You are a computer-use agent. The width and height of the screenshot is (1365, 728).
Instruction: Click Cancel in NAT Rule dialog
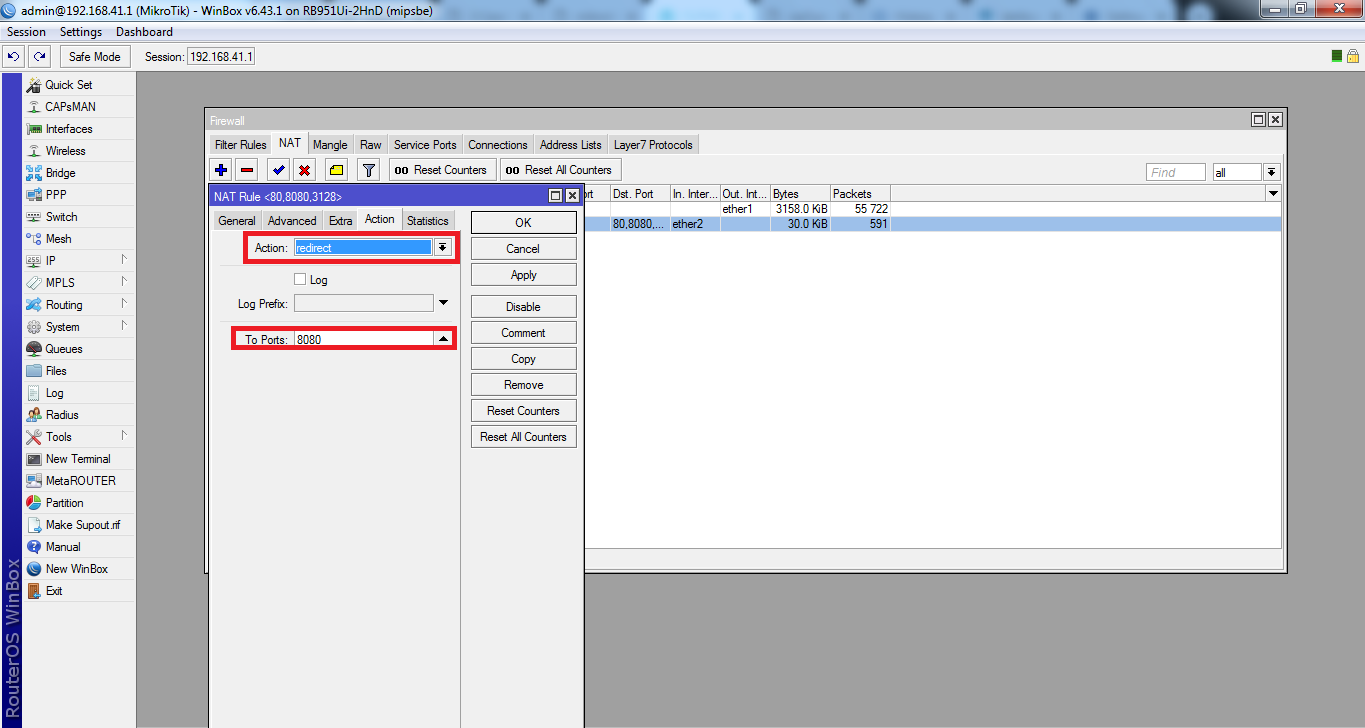[x=524, y=249]
